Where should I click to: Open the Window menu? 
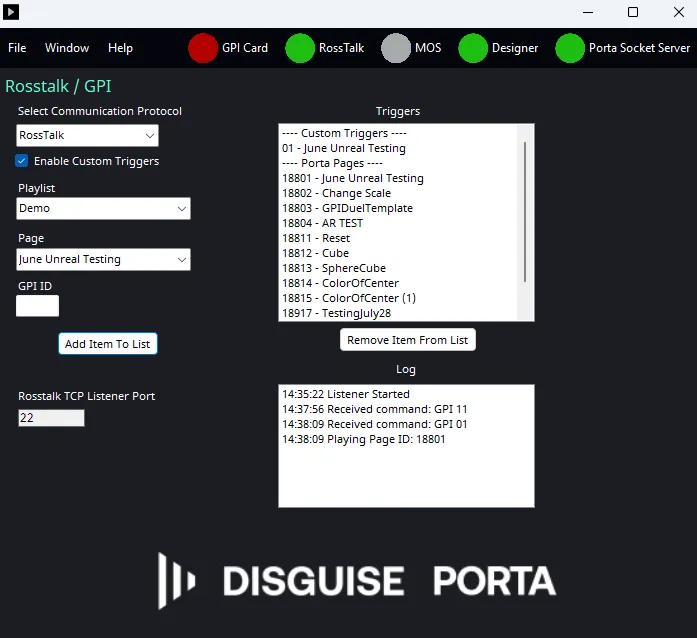67,48
